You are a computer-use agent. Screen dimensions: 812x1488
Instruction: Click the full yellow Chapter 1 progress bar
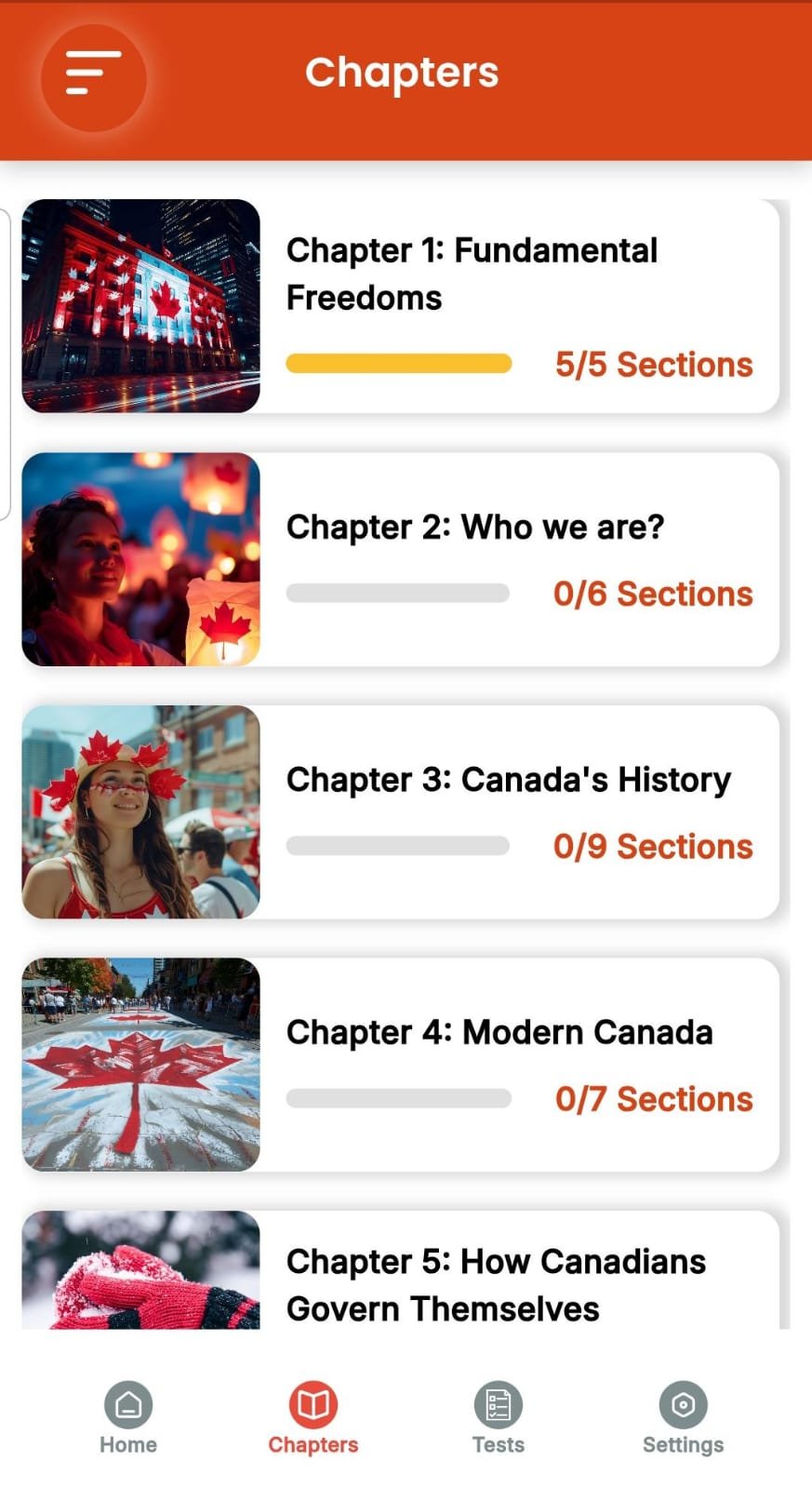399,364
